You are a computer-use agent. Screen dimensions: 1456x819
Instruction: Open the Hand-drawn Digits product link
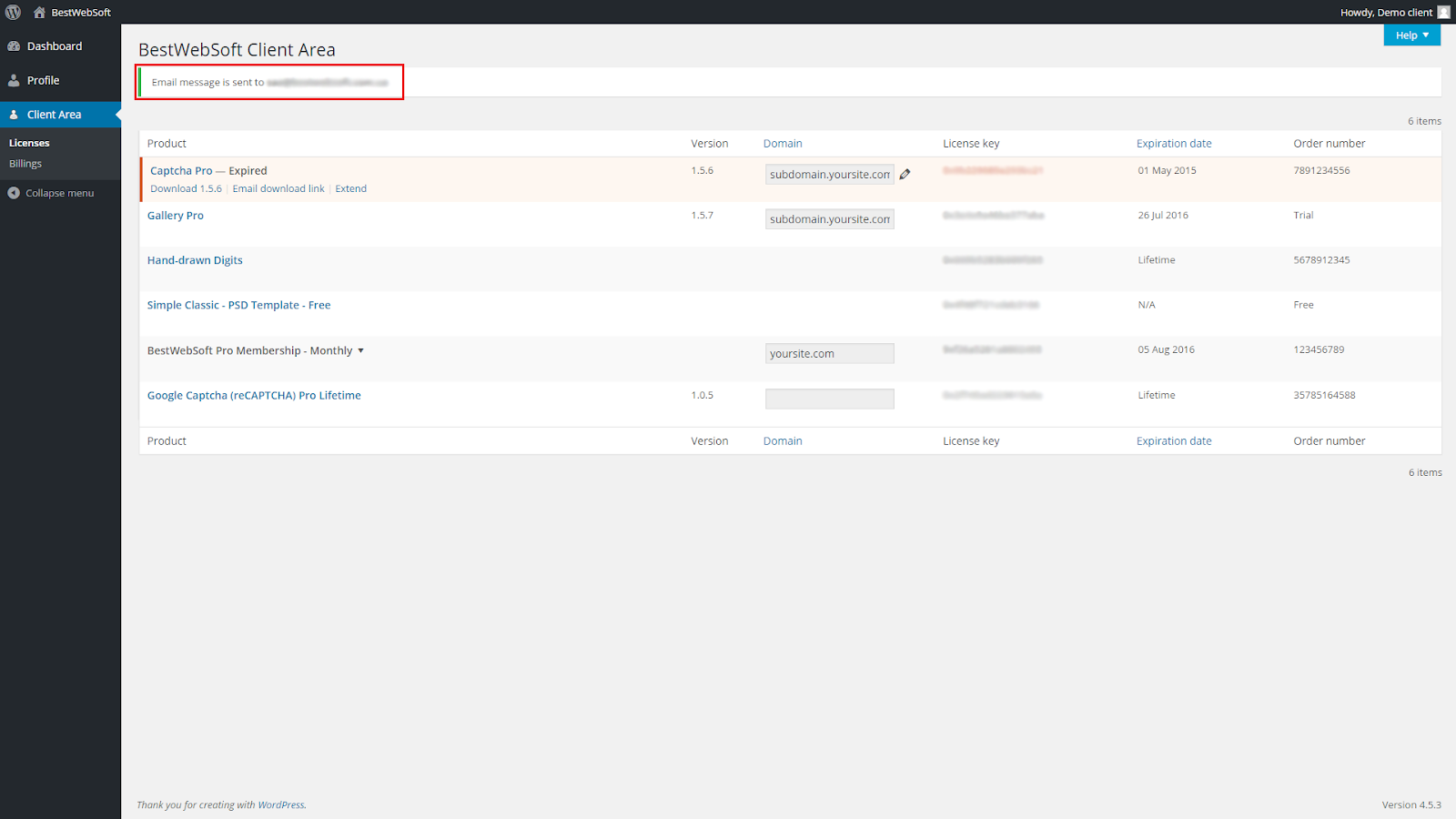[x=195, y=260]
